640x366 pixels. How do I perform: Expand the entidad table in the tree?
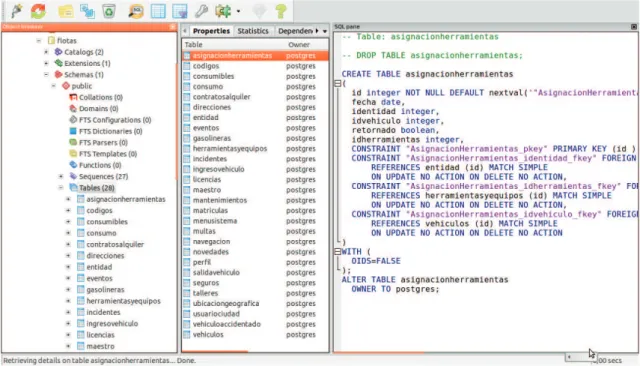click(68, 267)
